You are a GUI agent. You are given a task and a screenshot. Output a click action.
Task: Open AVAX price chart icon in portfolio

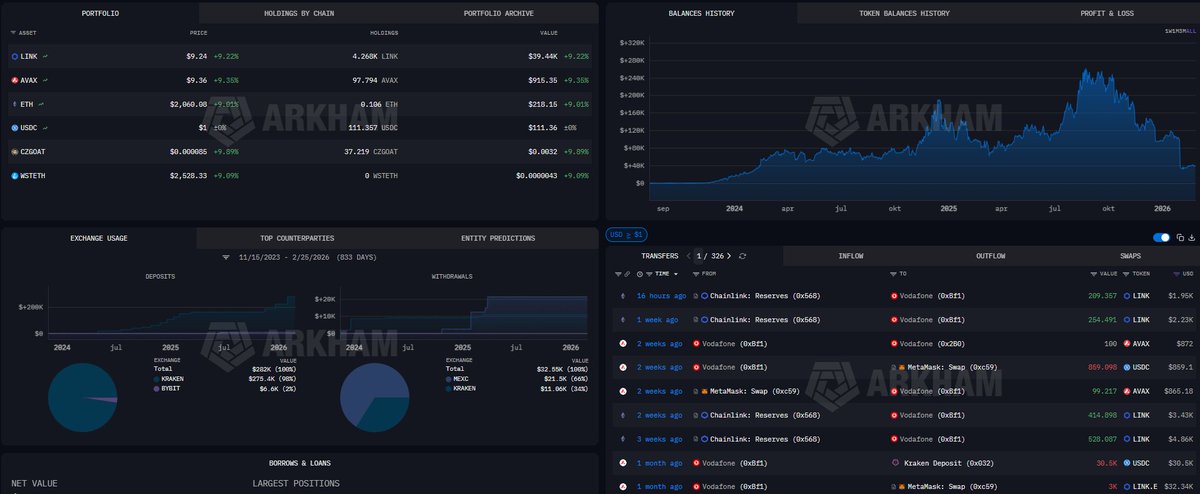45,81
